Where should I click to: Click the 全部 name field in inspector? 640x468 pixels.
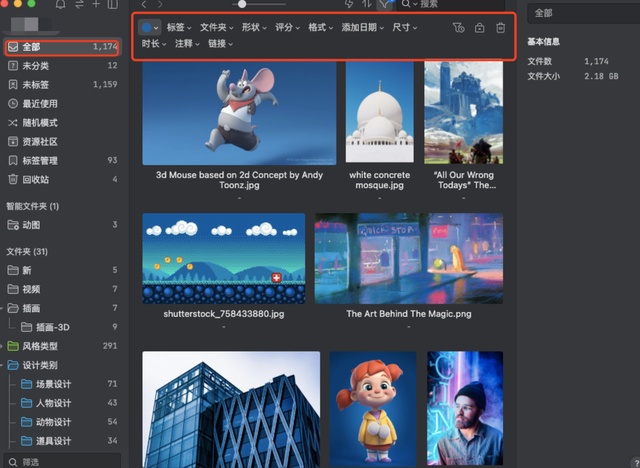point(584,13)
